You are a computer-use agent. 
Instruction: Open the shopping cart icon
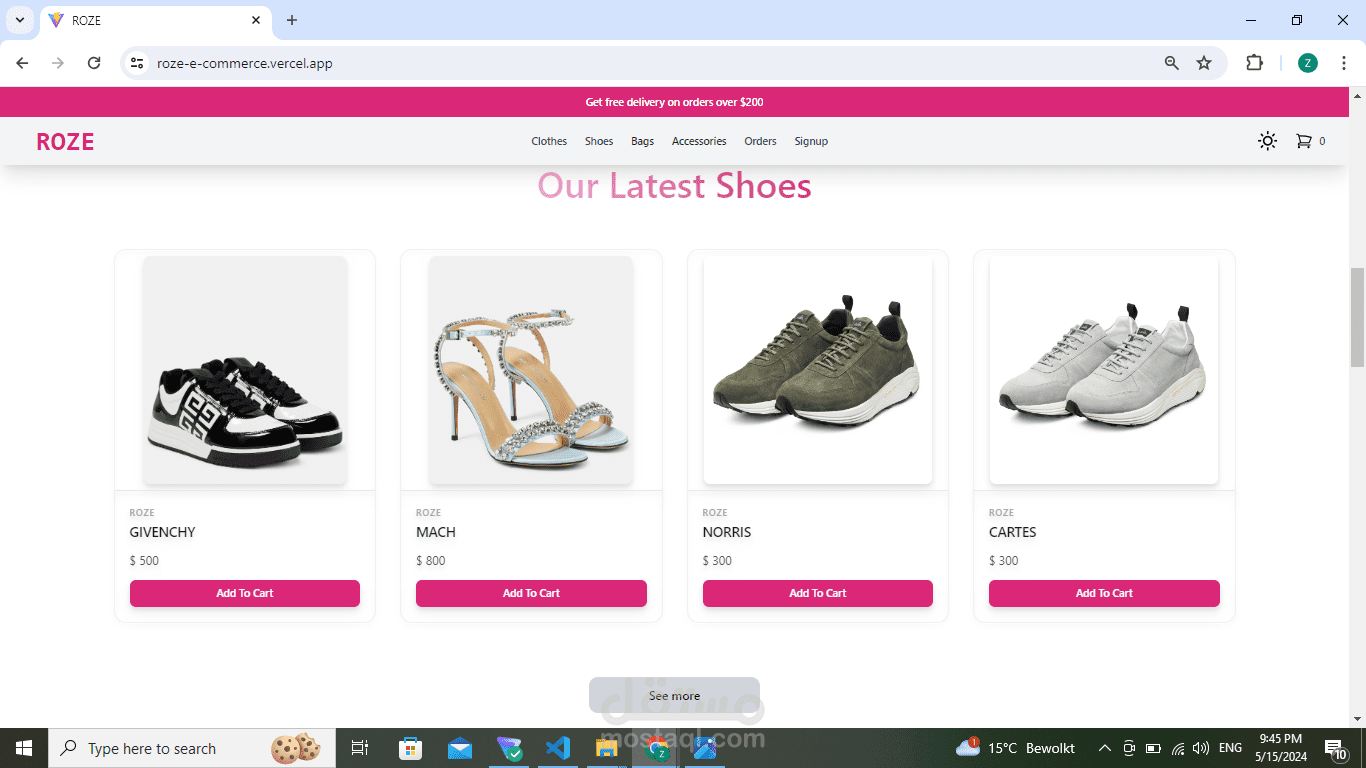click(1303, 141)
